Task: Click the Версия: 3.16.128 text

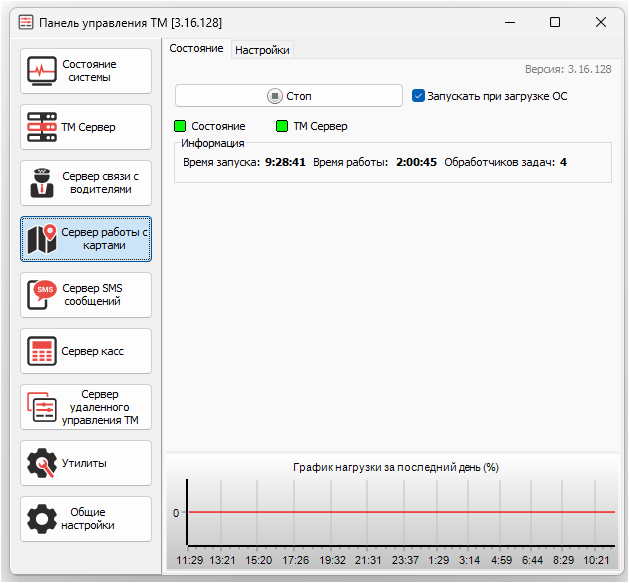Action: pyautogui.click(x=568, y=69)
